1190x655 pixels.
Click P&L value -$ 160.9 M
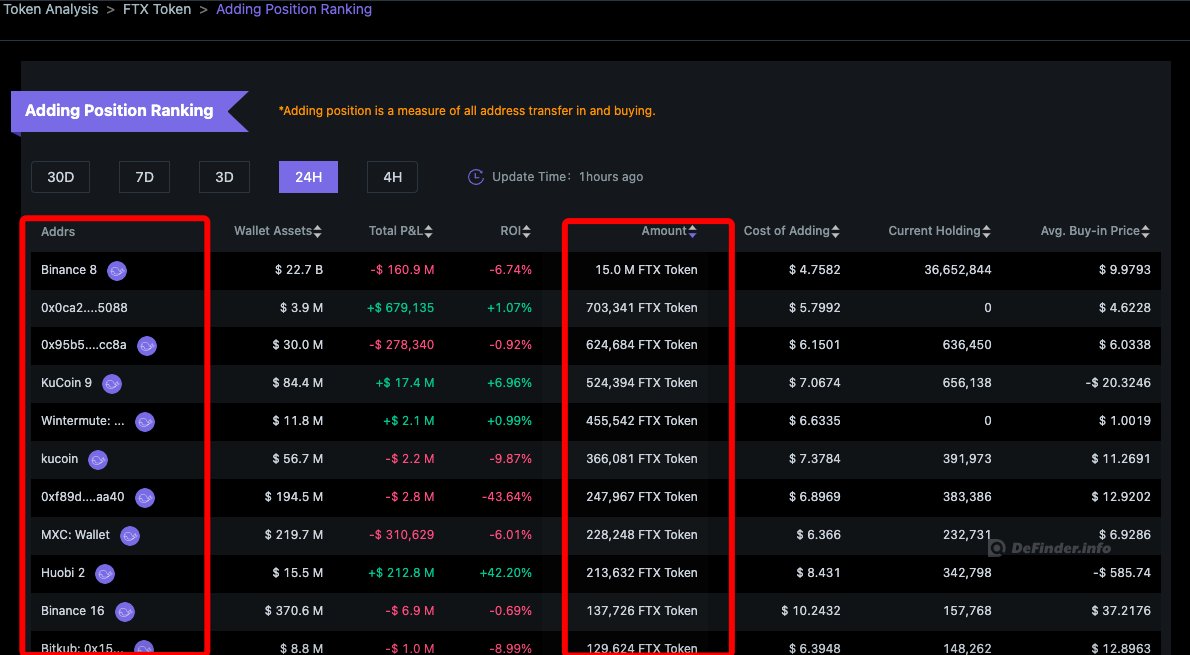tap(402, 269)
